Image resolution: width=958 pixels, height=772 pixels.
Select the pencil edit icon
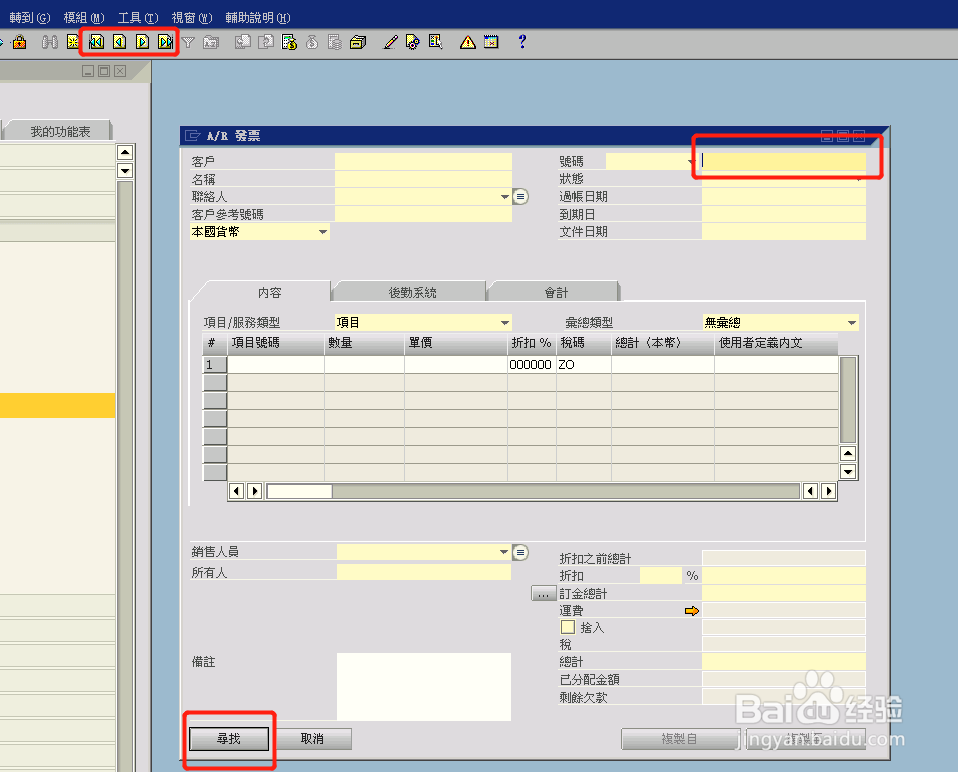[x=390, y=42]
